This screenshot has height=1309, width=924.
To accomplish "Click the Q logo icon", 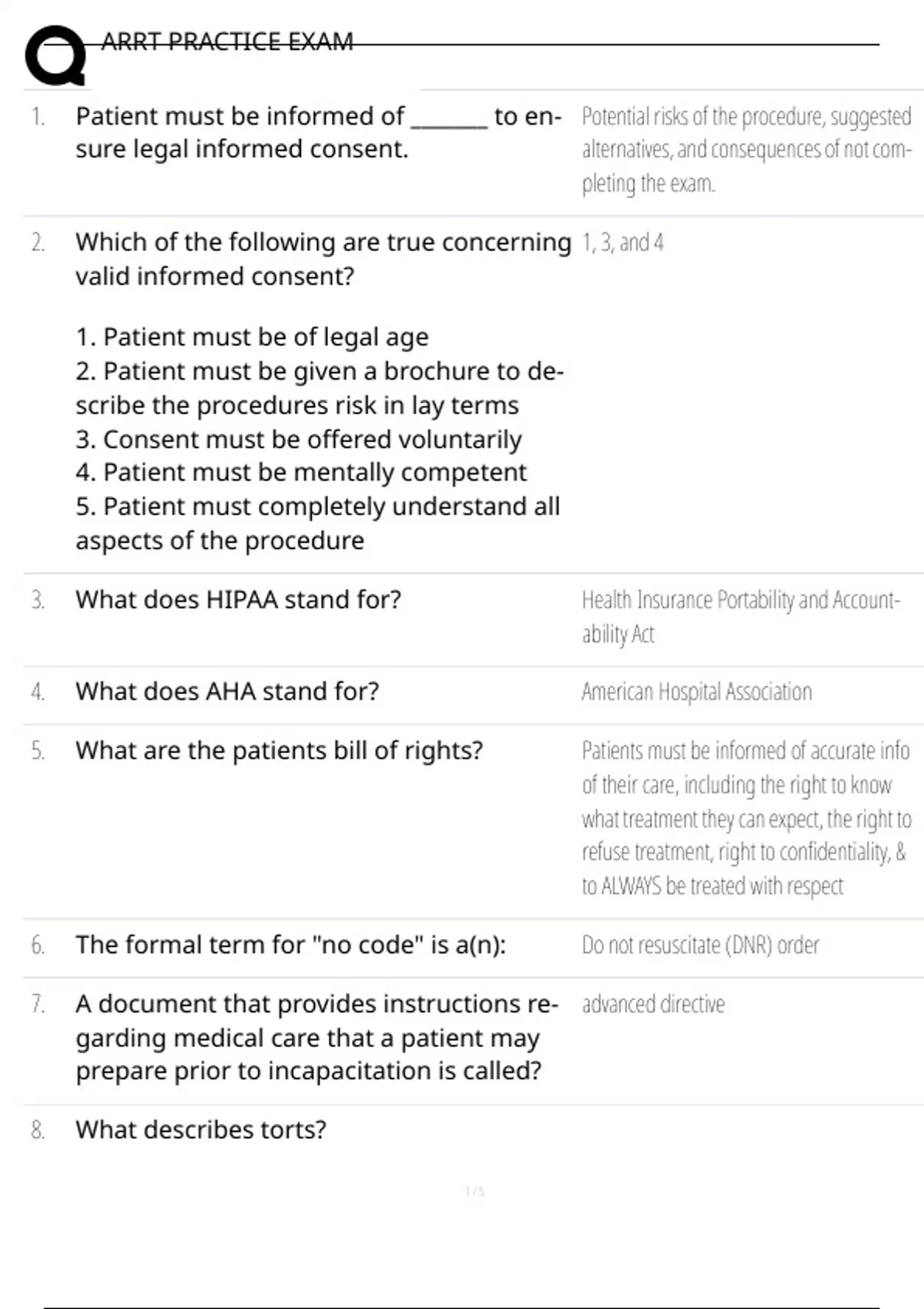I will (x=54, y=55).
